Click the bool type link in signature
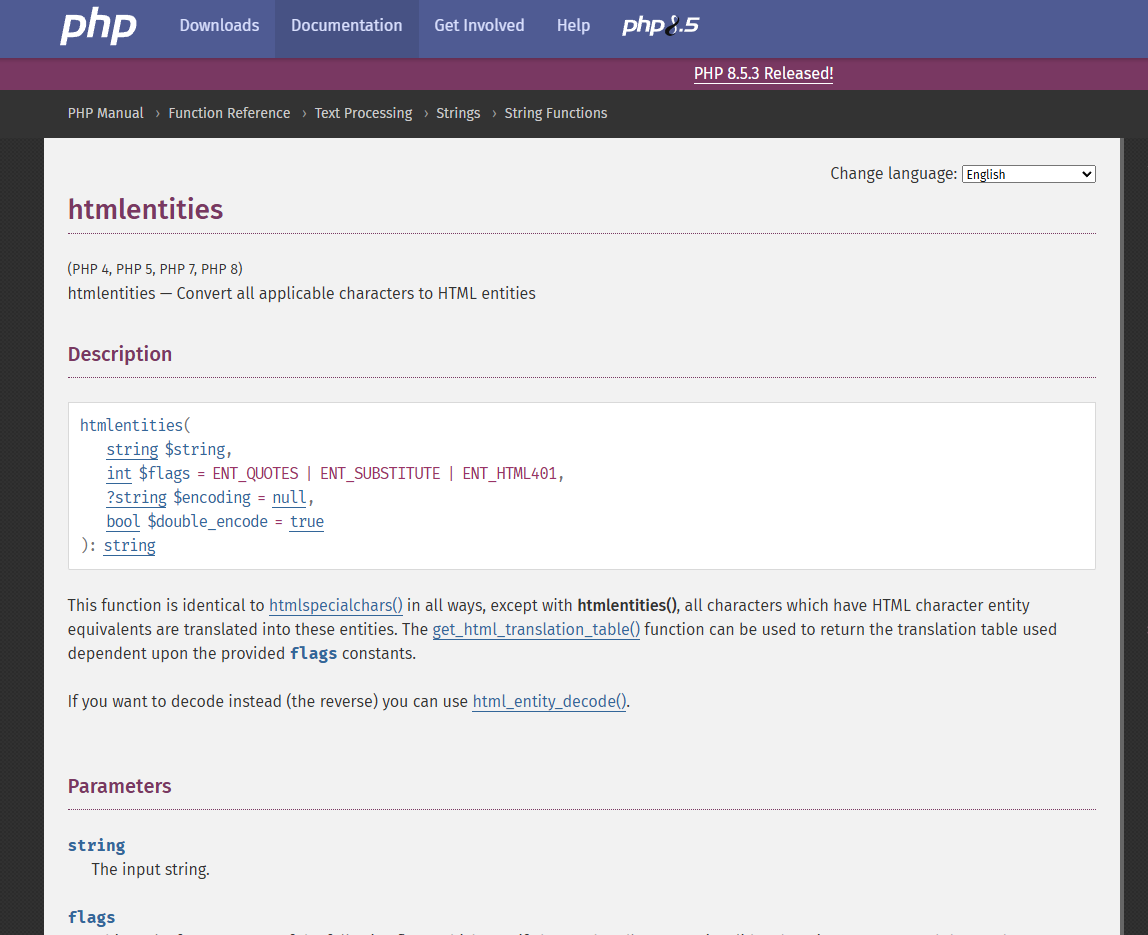This screenshot has height=935, width=1148. click(x=123, y=521)
